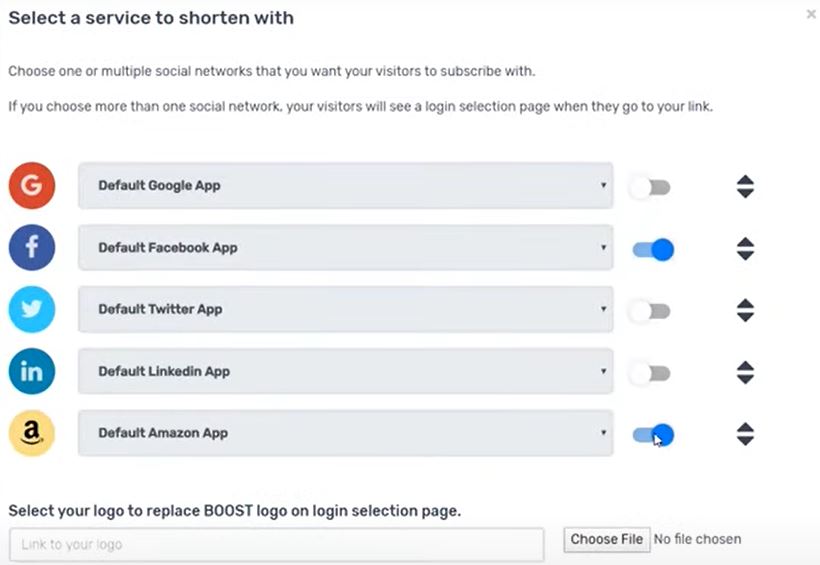Open the Default Google App dropdown
Screen dimensions: 820x565
[x=345, y=186]
